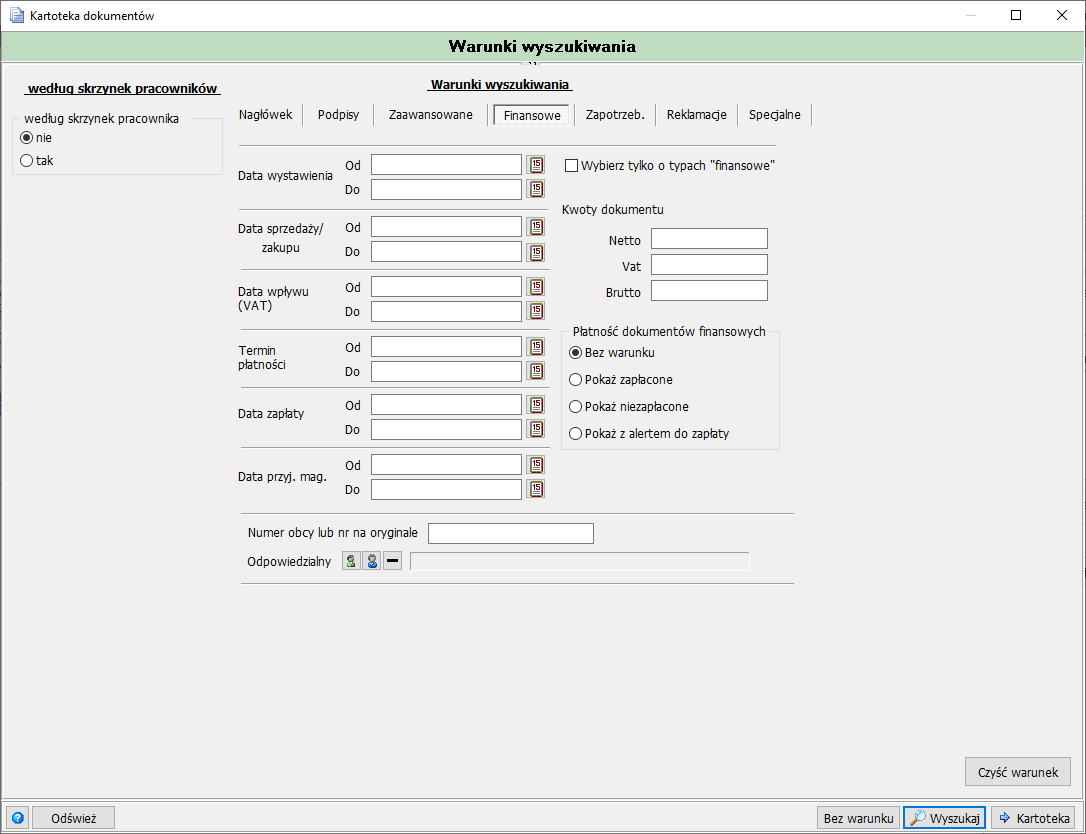Focus Data zapłaty Od field
Viewport: 1086px width, 834px height.
tap(446, 405)
